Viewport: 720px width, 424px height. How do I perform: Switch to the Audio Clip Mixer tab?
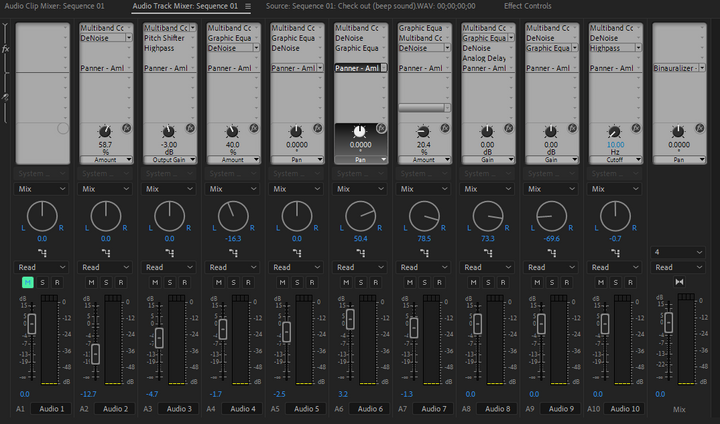click(x=54, y=6)
